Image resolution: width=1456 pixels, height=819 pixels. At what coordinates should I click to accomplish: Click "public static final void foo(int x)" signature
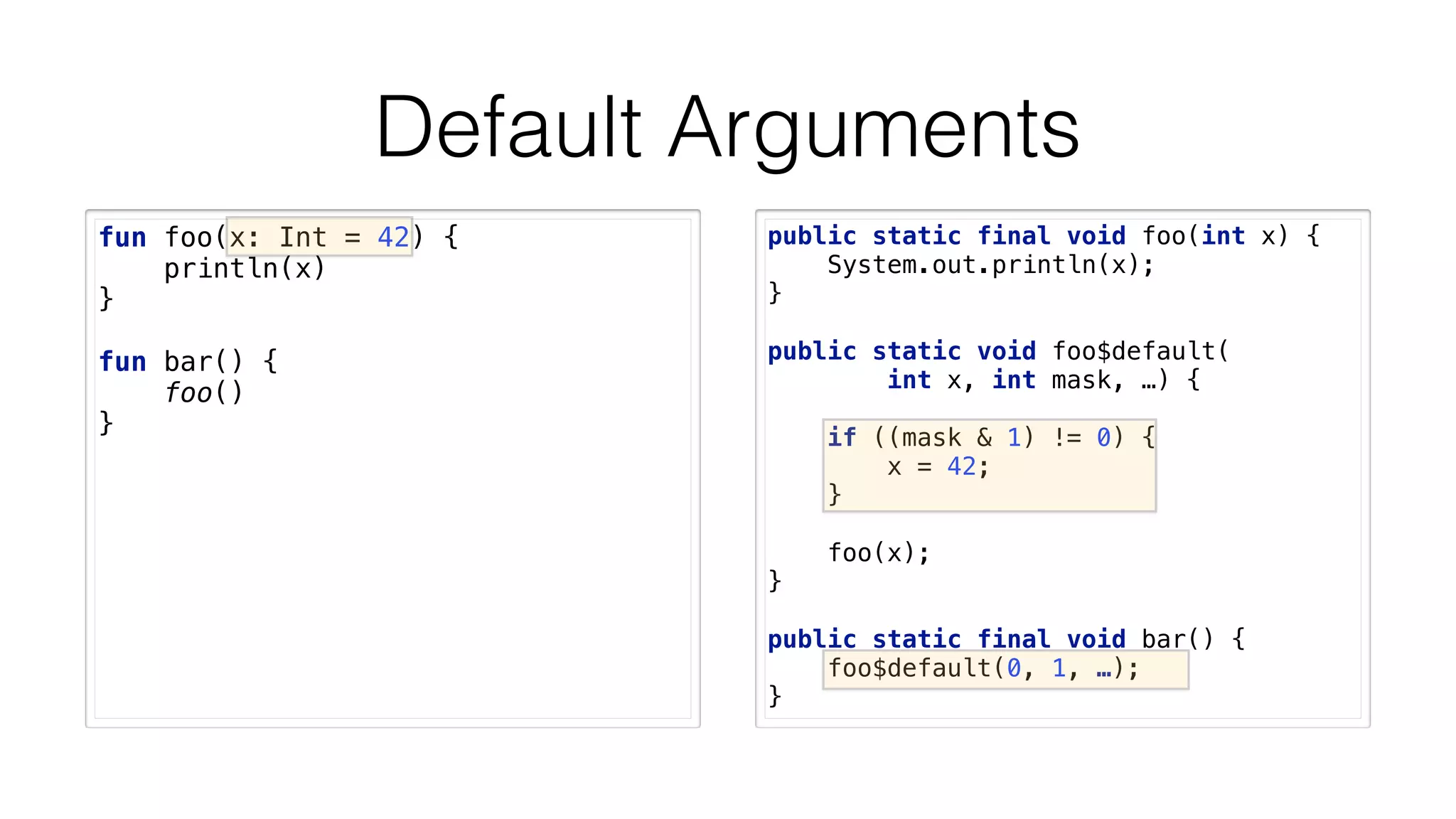point(1027,235)
